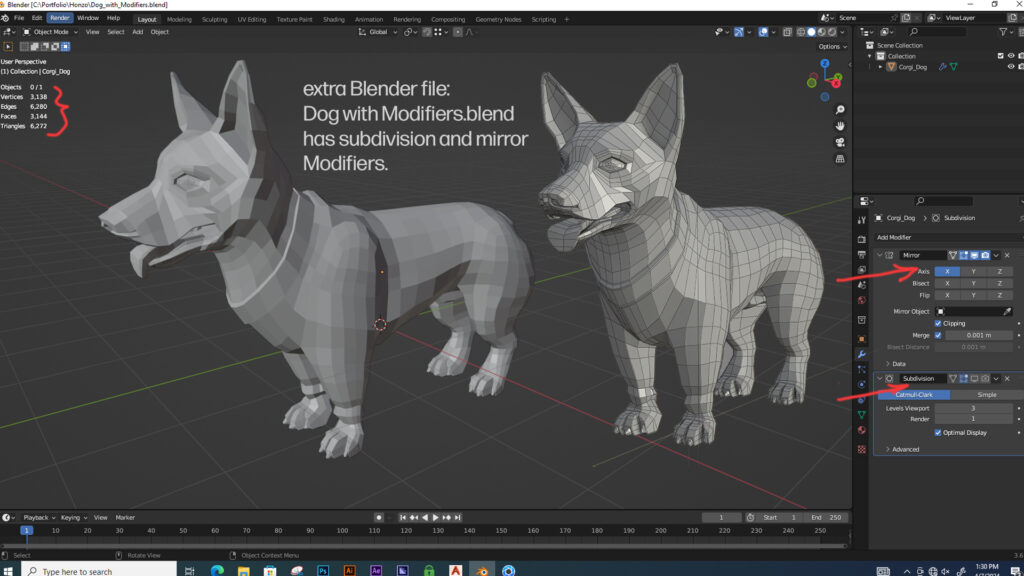Open Photoshop from the Windows taskbar
This screenshot has width=1024, height=576.
pyautogui.click(x=323, y=570)
